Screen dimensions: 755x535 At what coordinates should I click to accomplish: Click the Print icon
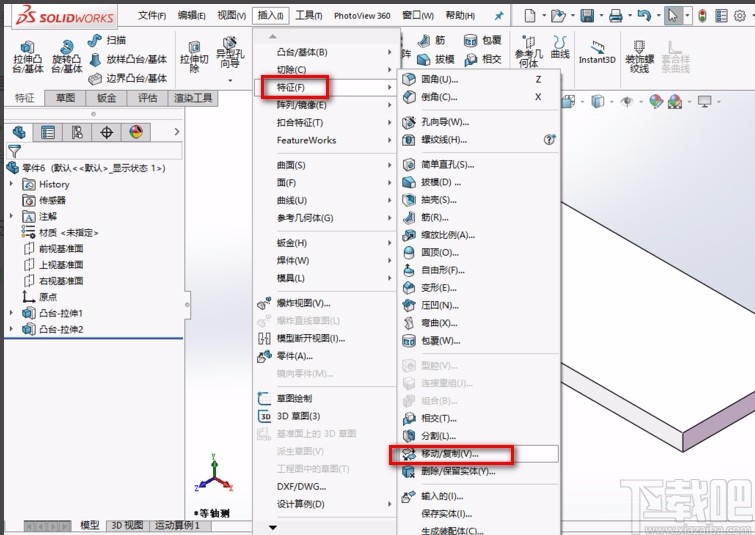click(x=615, y=16)
